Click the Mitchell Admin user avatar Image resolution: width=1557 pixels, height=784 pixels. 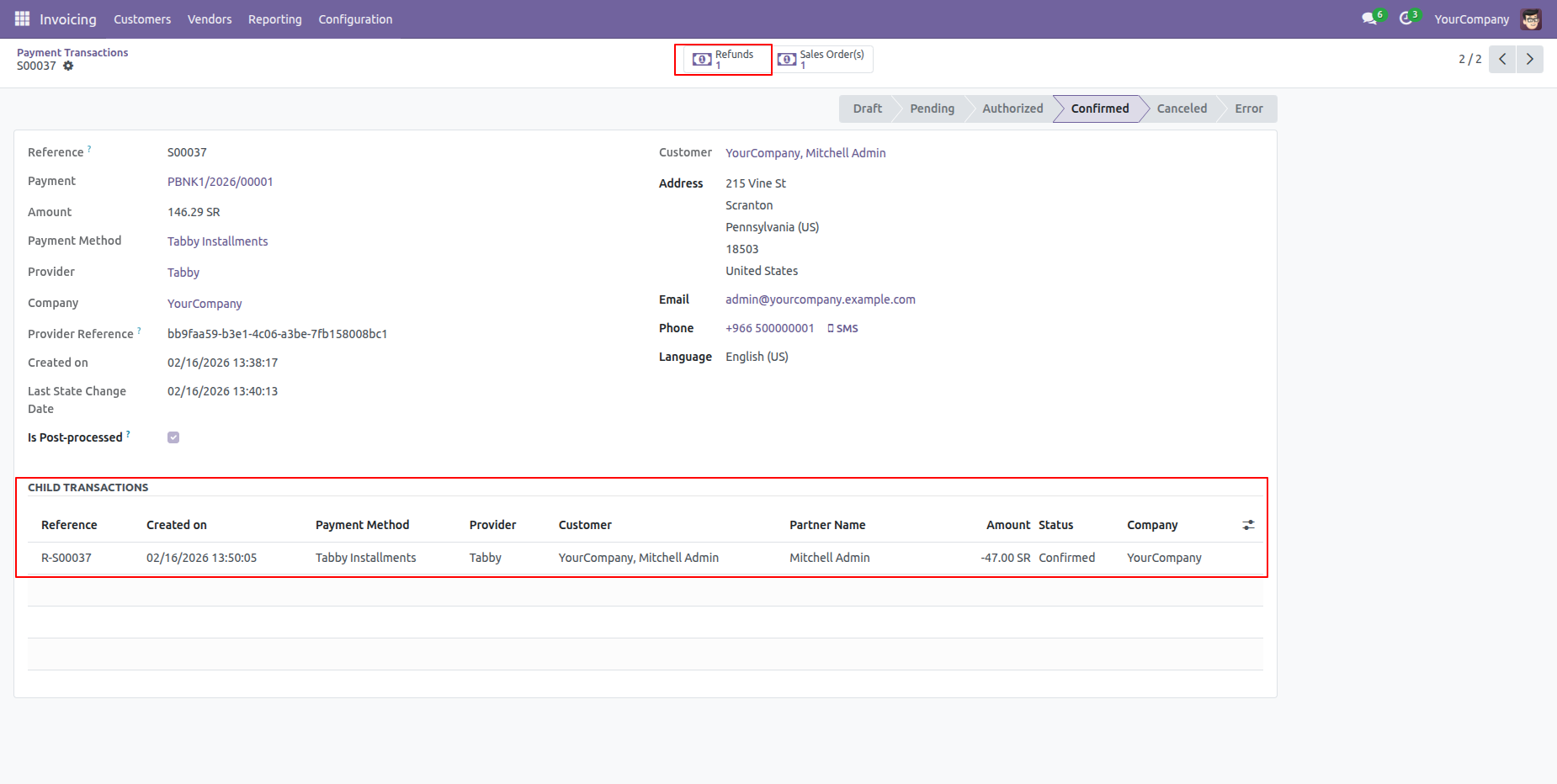[x=1531, y=19]
